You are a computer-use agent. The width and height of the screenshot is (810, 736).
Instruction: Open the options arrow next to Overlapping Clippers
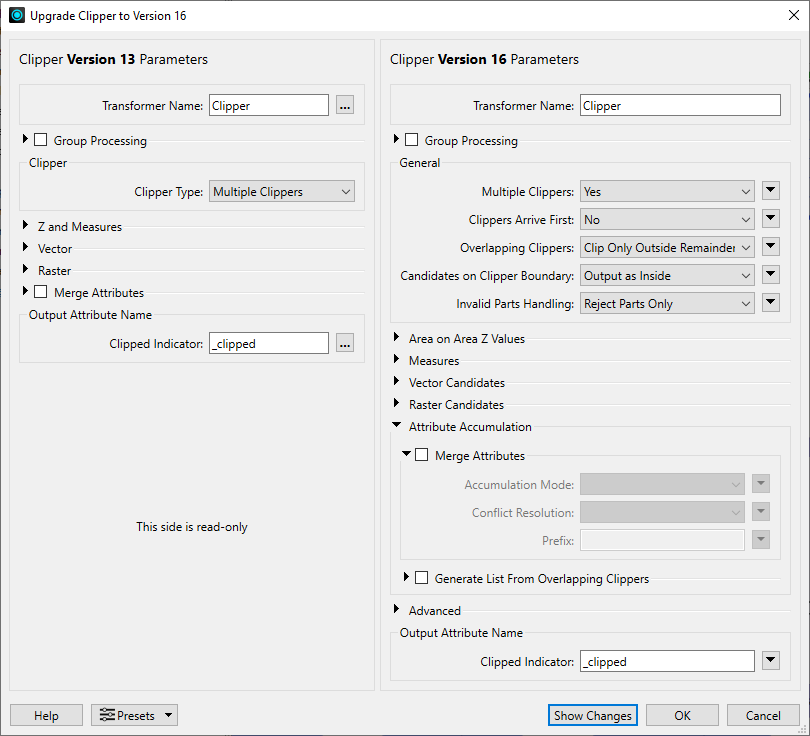(770, 247)
